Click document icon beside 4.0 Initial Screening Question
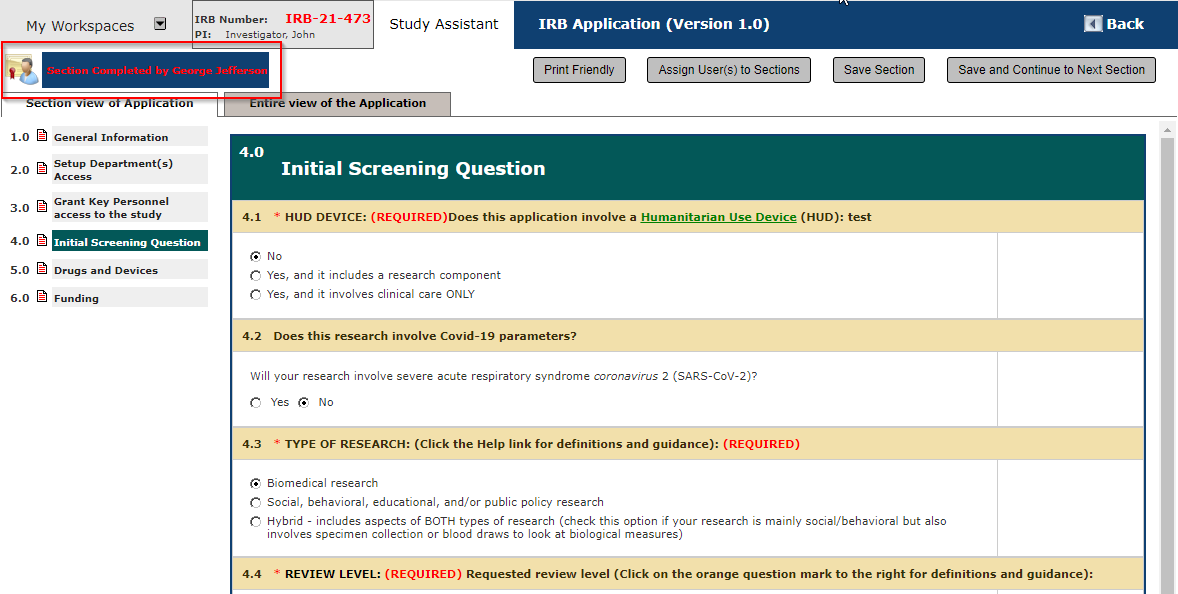This screenshot has width=1178, height=594. click(42, 241)
